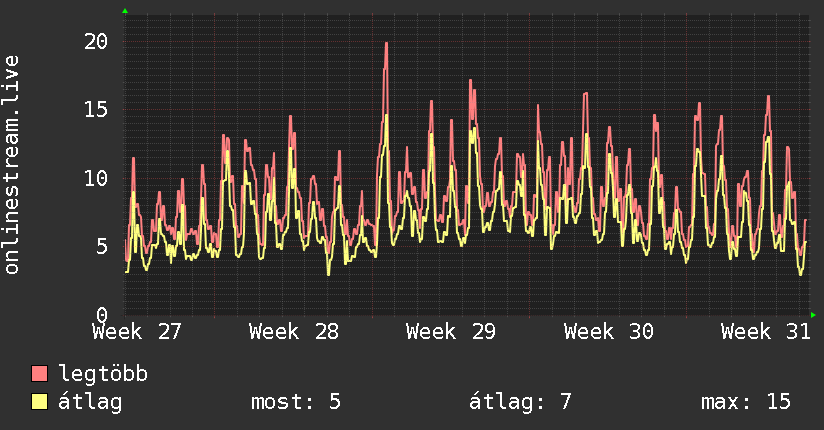Viewport: 824px width, 430px height.
Task: Click the y-axis value 5
Action: [102, 247]
